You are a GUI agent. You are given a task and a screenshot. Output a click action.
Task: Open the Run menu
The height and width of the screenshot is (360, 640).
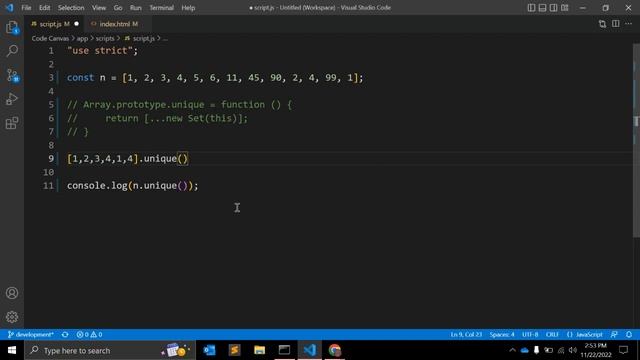(x=136, y=8)
